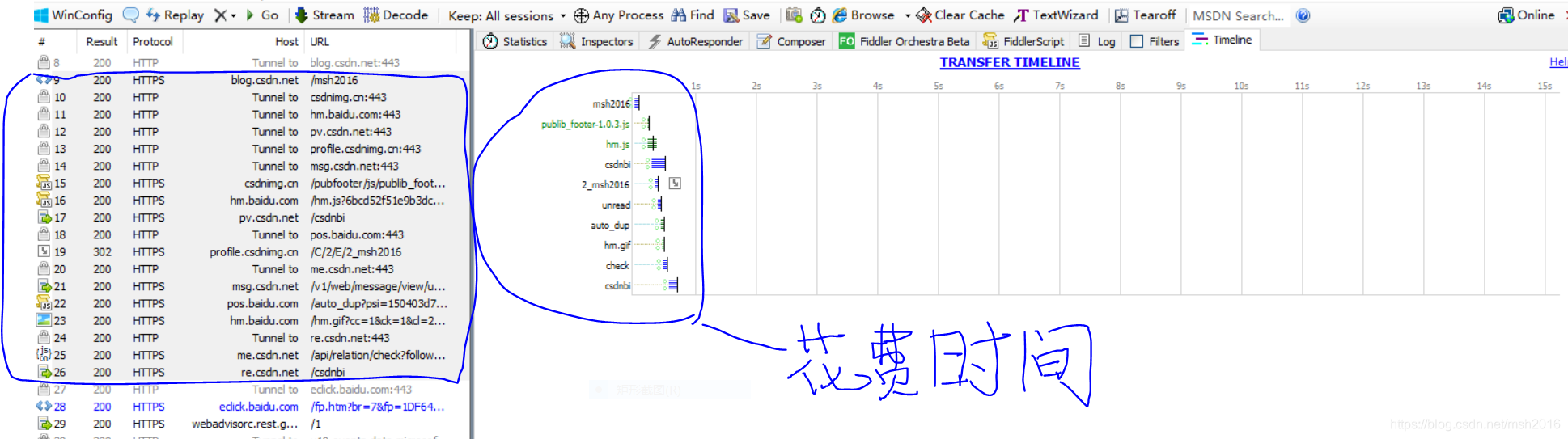Click lock icon of session 13

pos(44,149)
